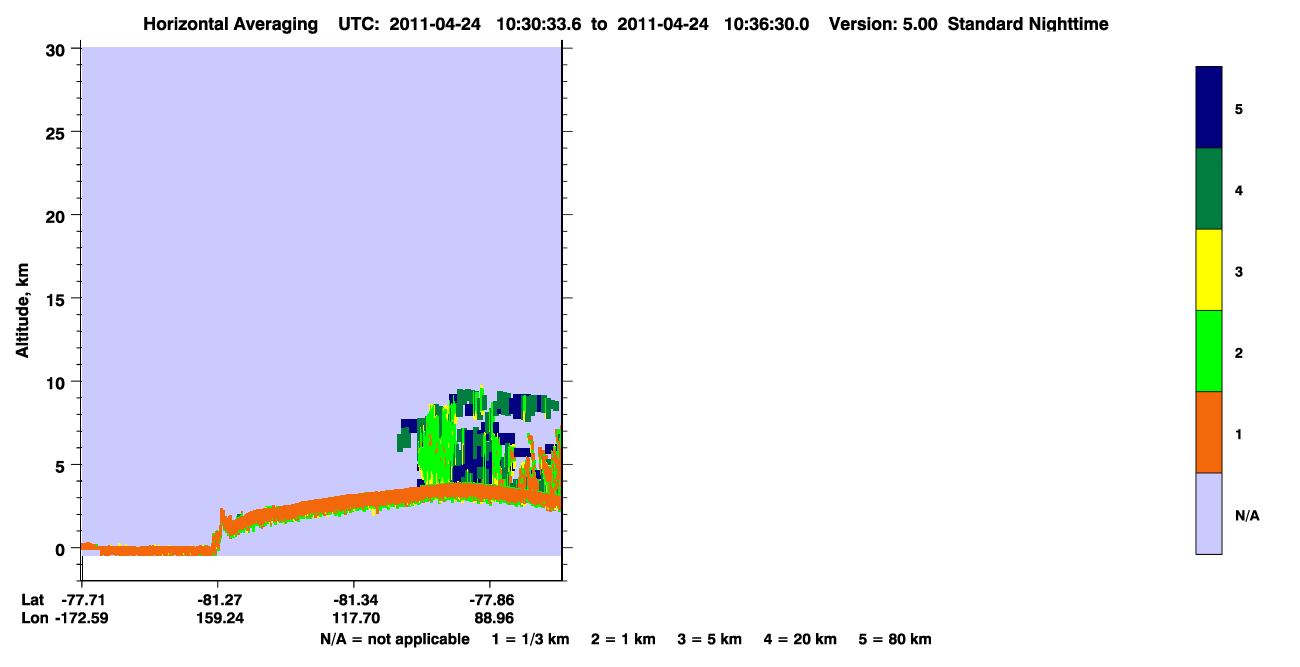Click the colorbar label 4
The height and width of the screenshot is (667, 1300).
[1239, 189]
